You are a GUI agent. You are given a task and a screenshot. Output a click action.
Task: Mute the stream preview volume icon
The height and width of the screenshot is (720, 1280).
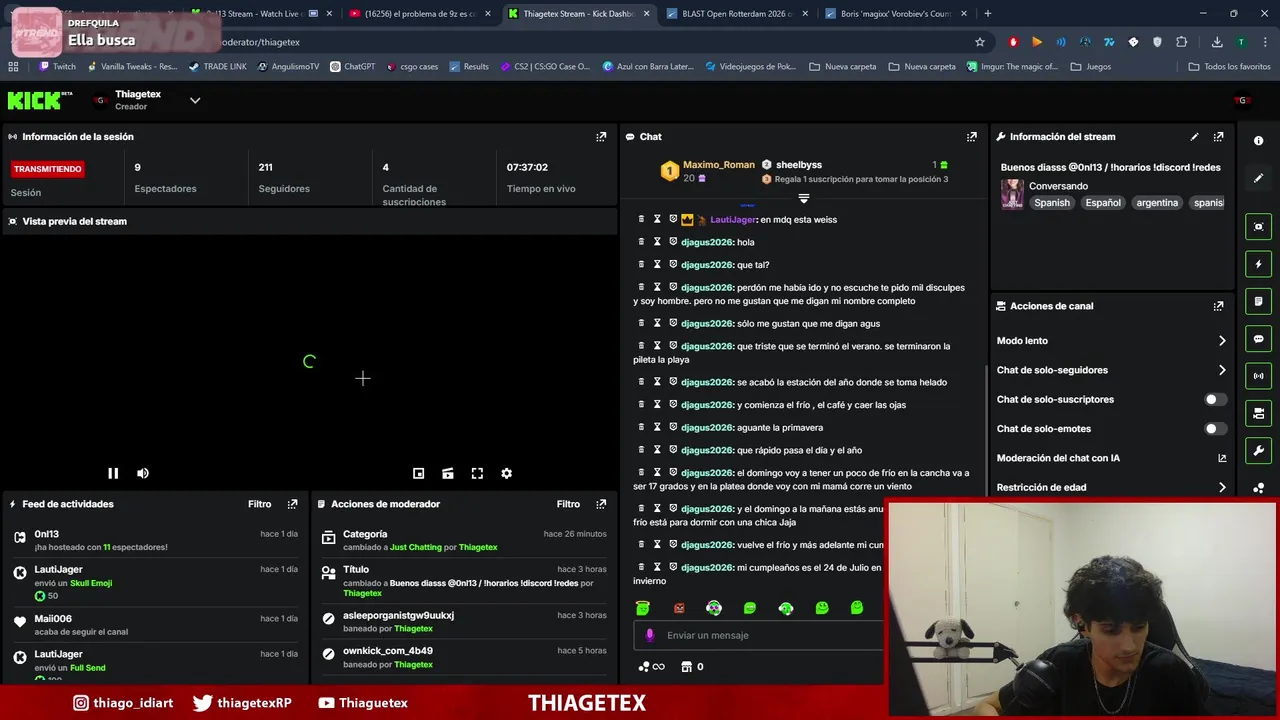click(x=143, y=473)
